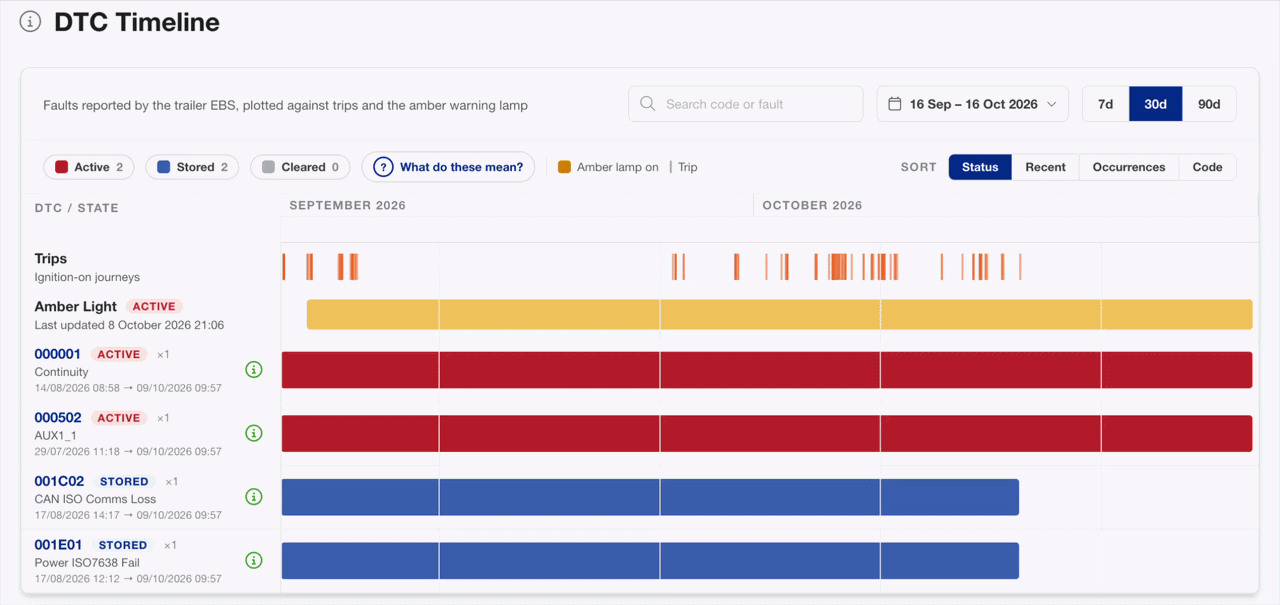Click question mark icon in 'What do these mean?'
1280x605 pixels.
[383, 167]
